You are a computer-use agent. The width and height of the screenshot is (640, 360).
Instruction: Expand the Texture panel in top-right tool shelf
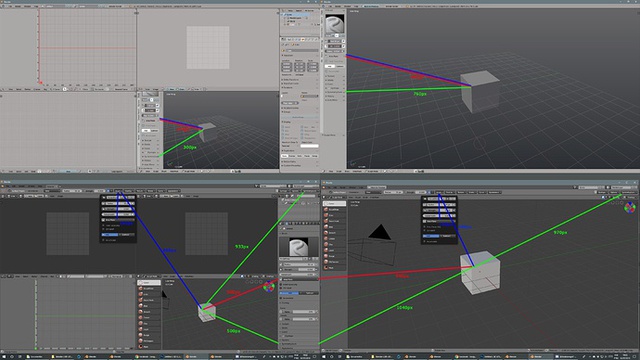pyautogui.click(x=335, y=76)
